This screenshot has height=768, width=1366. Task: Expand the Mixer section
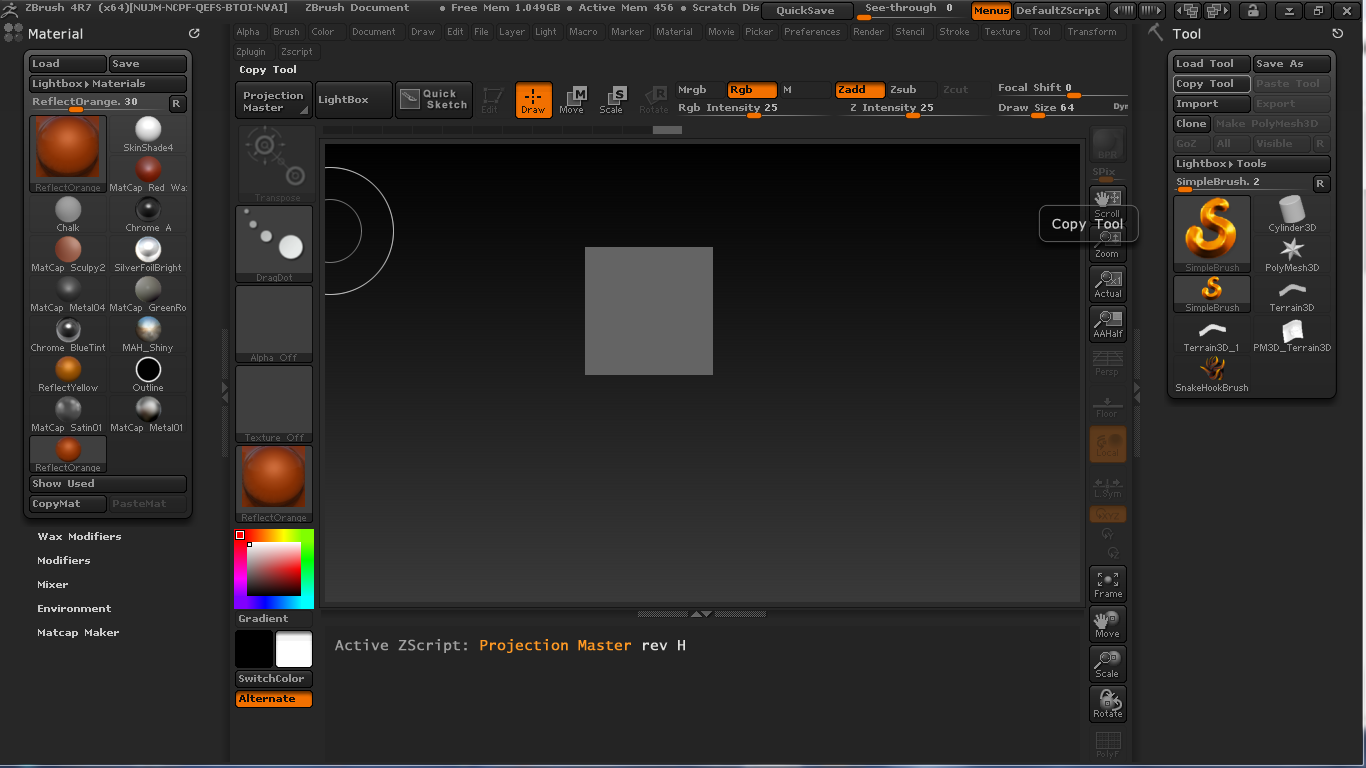(x=53, y=585)
